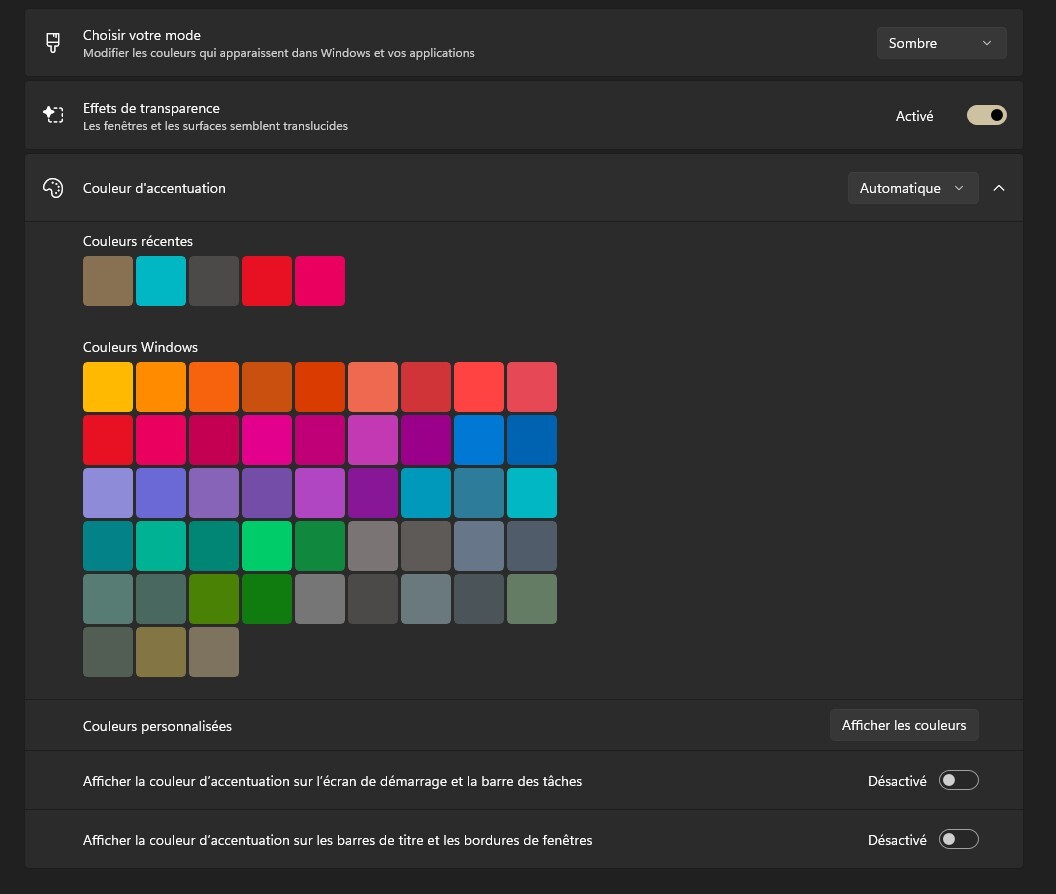
Task: Select the cyan swatch in Couleurs récentes
Action: click(x=161, y=281)
